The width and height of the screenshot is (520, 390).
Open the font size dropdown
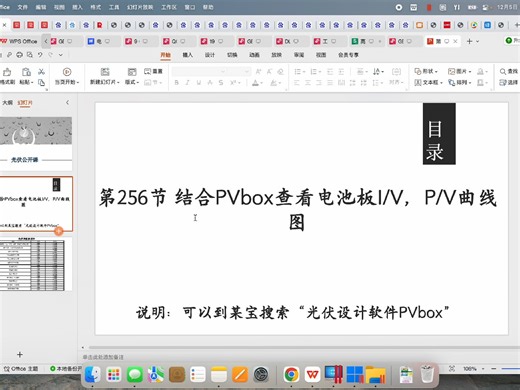(x=247, y=72)
